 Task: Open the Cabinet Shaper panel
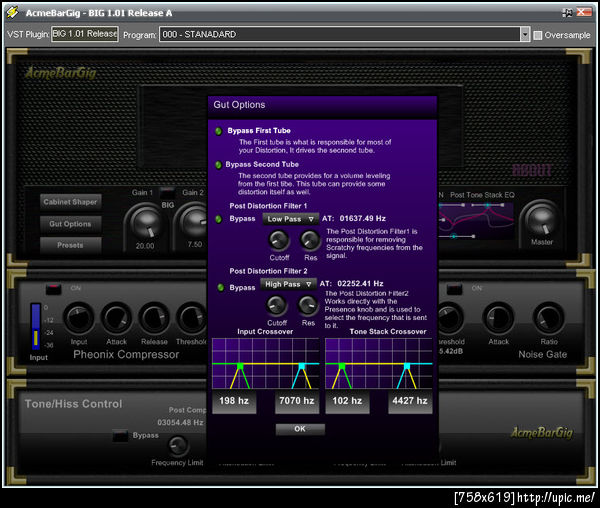[x=70, y=202]
